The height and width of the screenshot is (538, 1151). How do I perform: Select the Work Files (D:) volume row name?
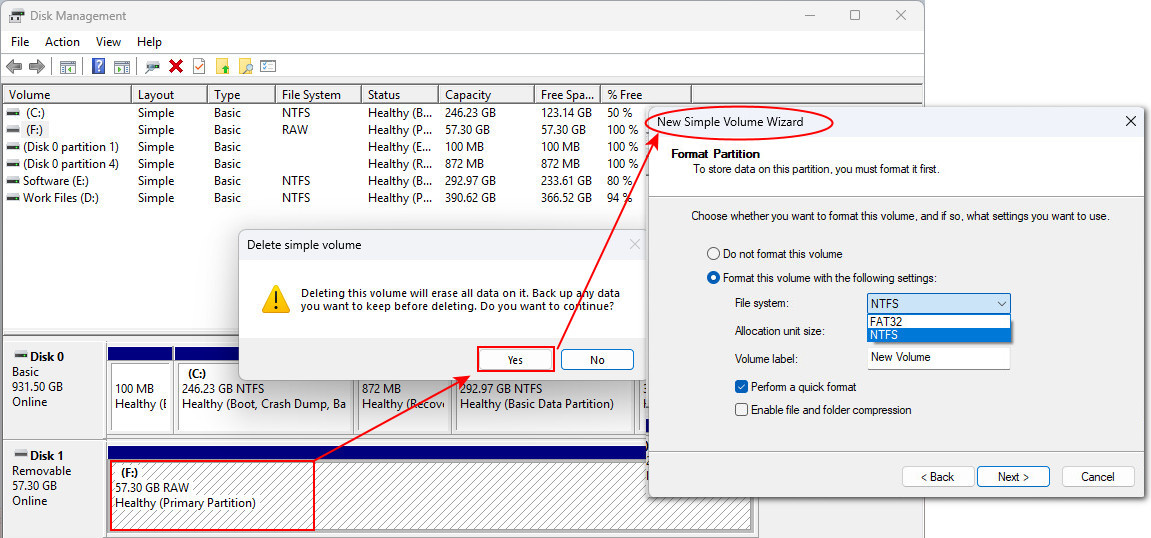pos(61,197)
